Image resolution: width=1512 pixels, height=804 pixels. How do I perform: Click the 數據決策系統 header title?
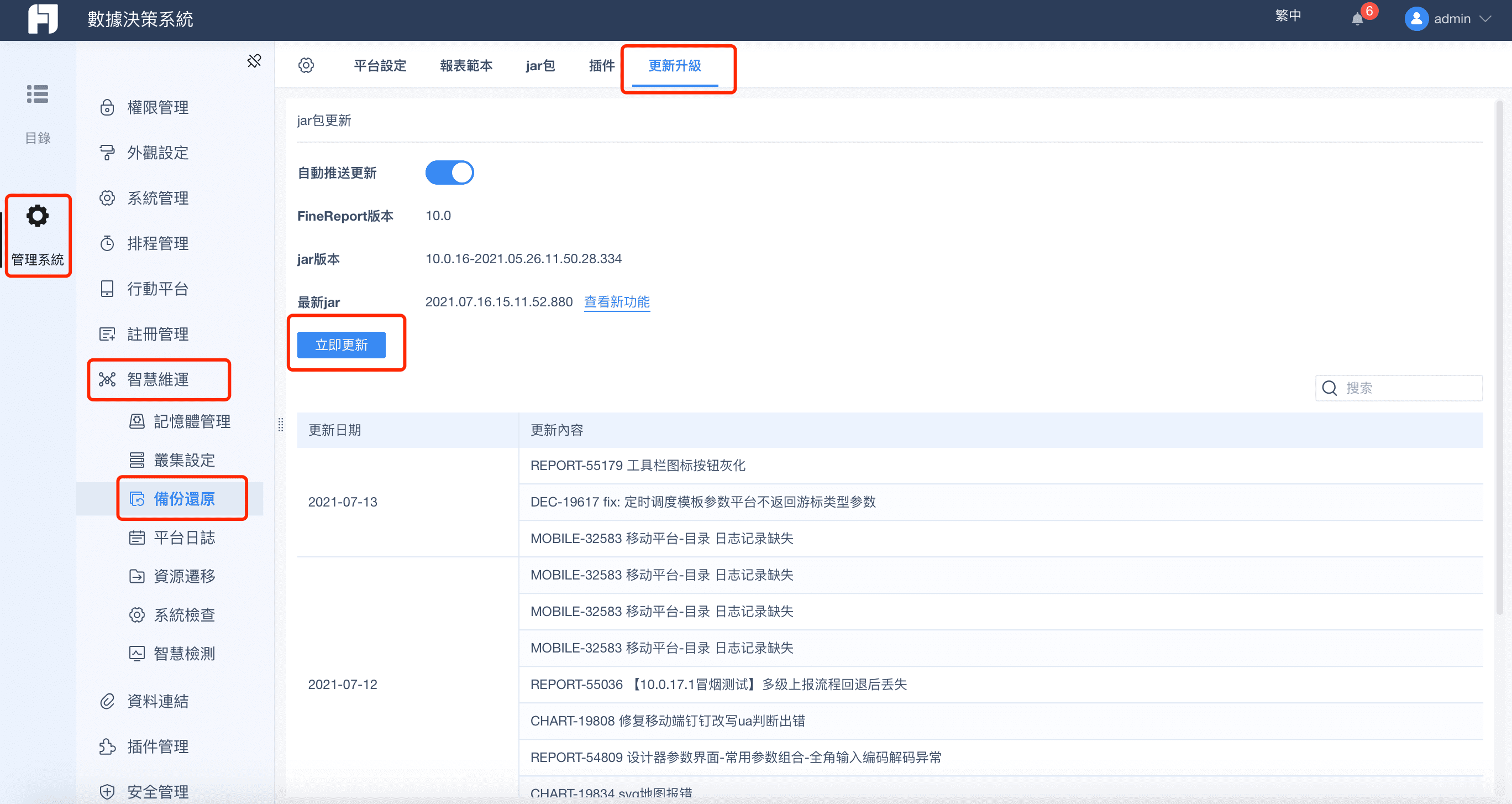(140, 19)
